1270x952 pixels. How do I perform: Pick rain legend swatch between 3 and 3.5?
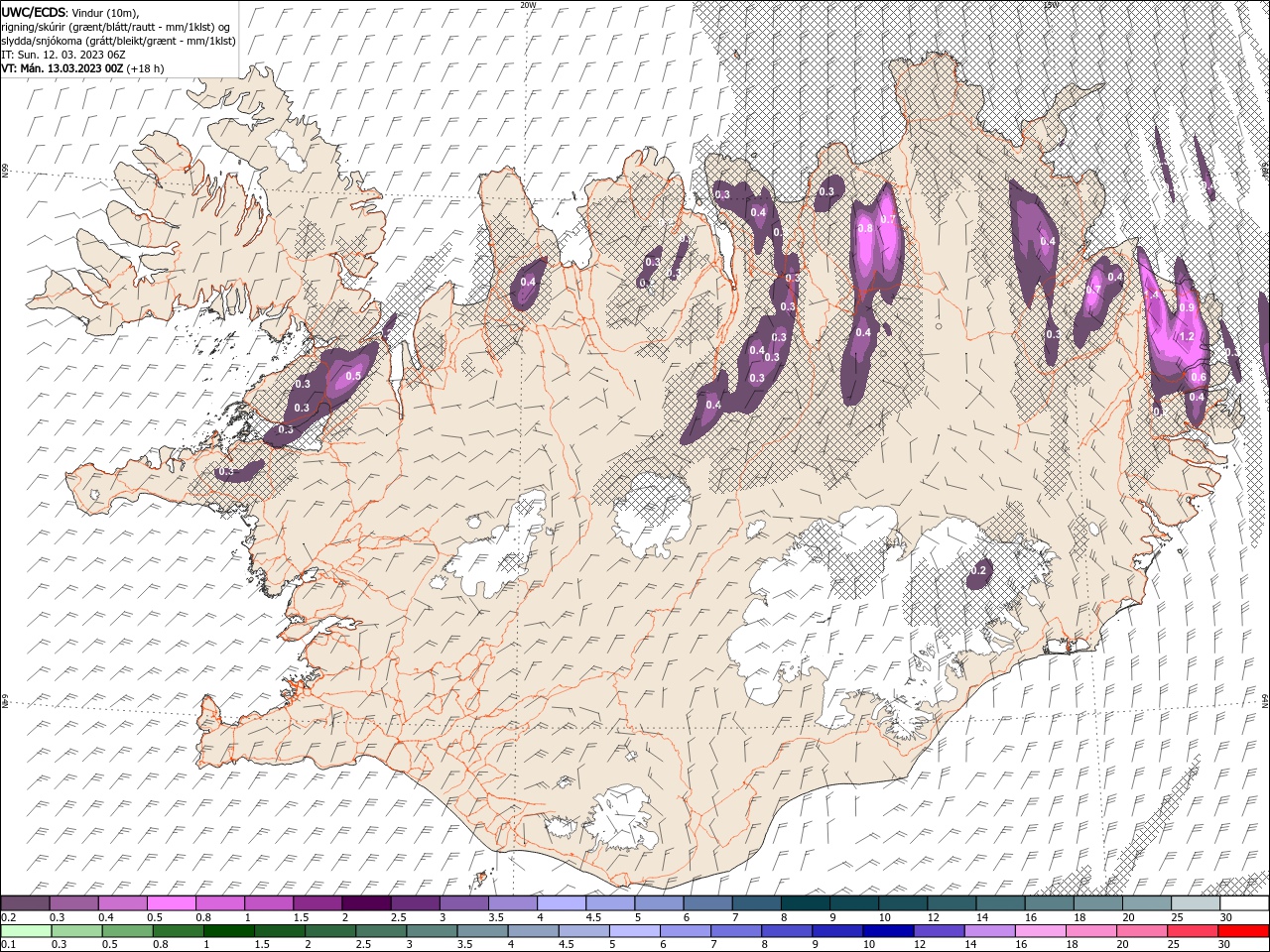point(432,931)
